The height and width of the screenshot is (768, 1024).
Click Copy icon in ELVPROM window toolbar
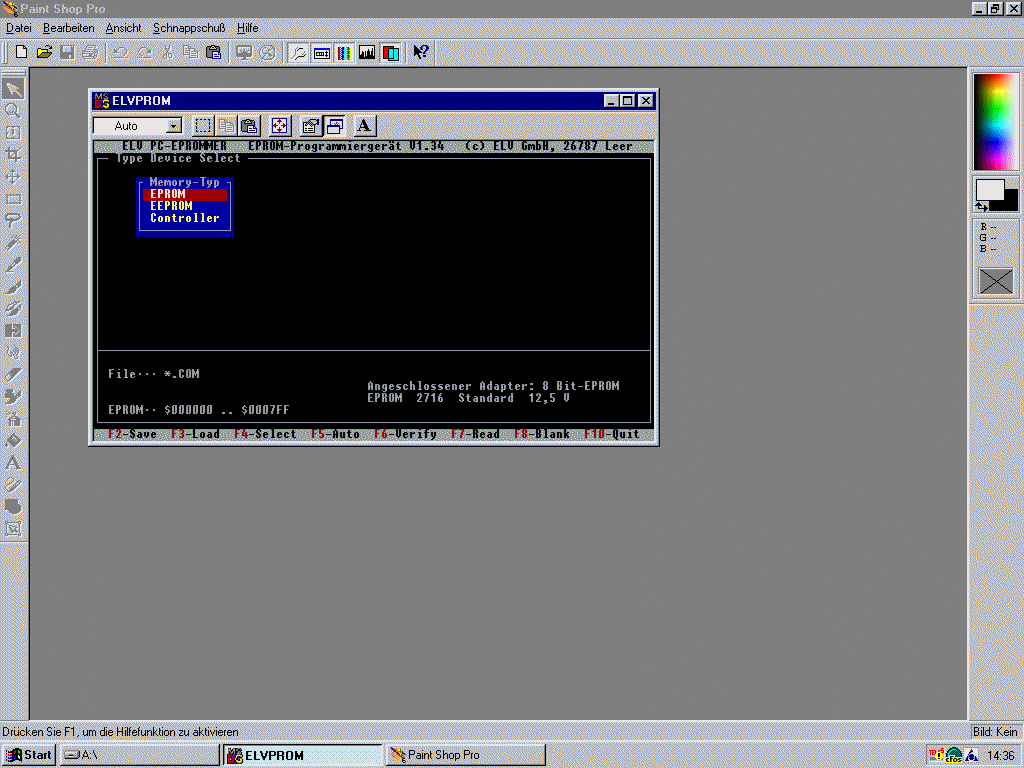[227, 125]
